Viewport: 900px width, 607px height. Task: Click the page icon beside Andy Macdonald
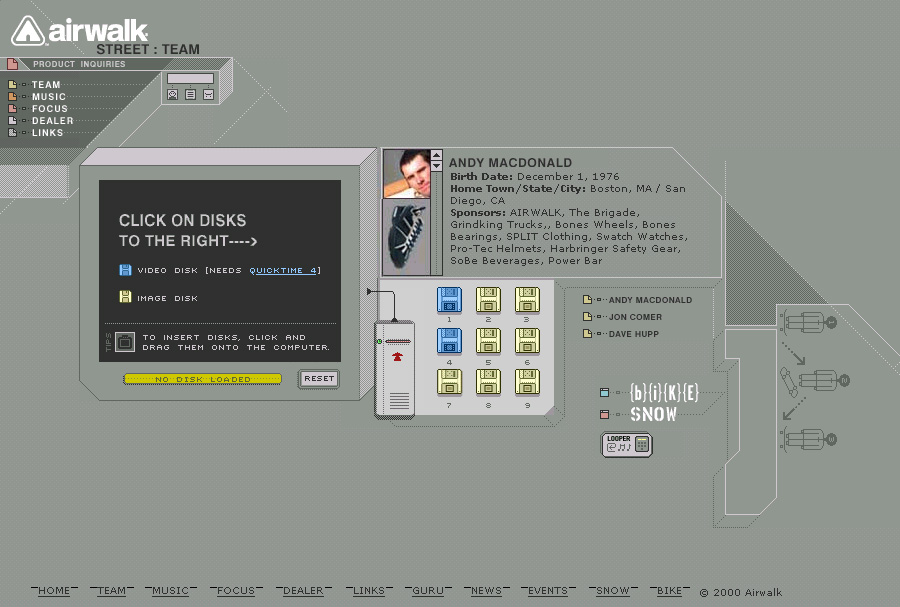point(587,299)
